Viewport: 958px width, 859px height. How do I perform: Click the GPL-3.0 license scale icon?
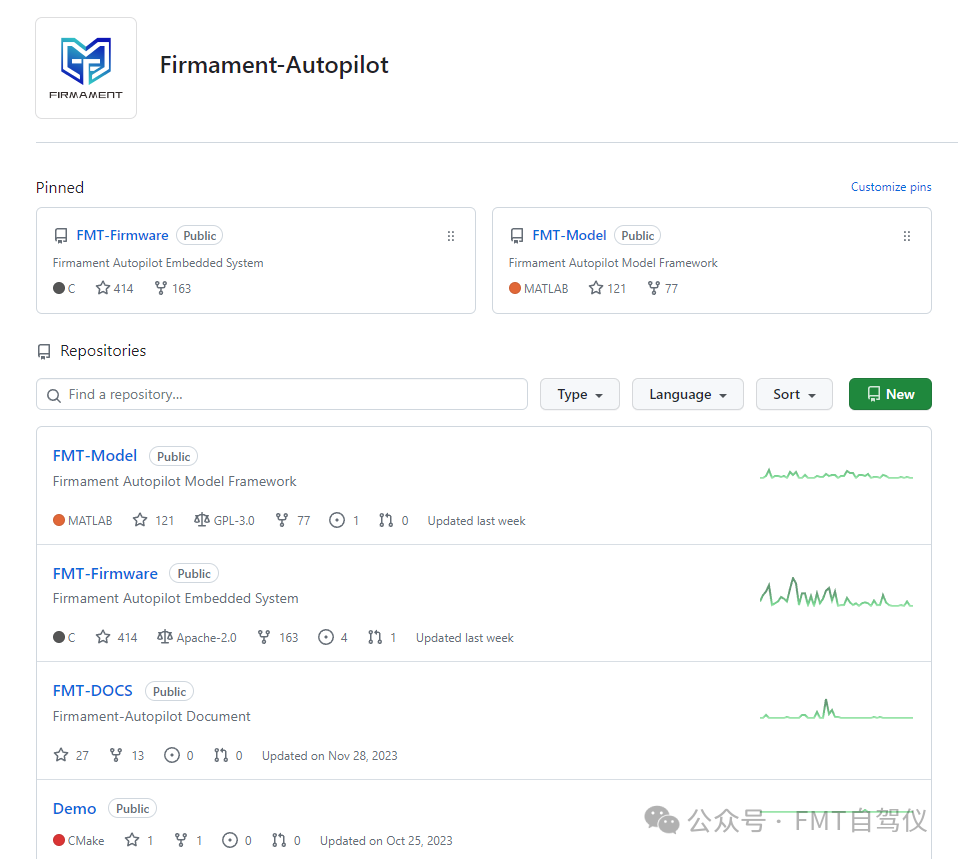coord(201,520)
